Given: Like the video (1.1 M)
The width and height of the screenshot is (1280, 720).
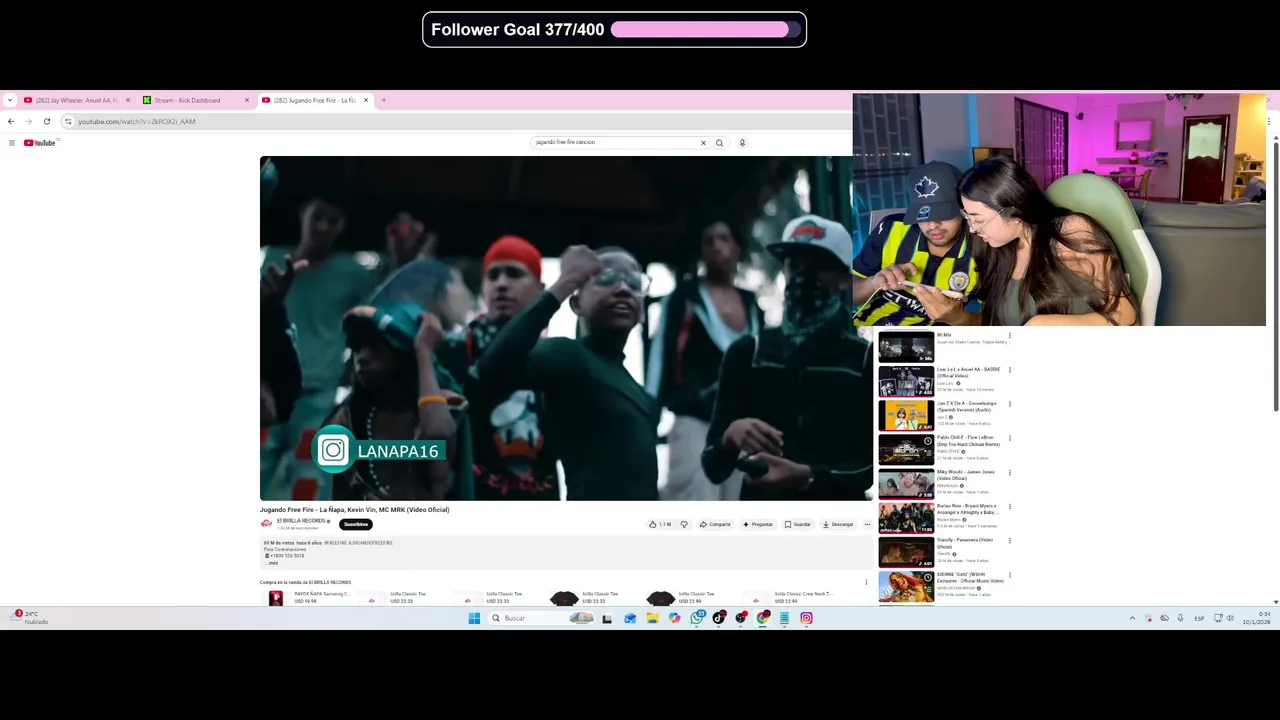Looking at the screenshot, I should pyautogui.click(x=660, y=524).
